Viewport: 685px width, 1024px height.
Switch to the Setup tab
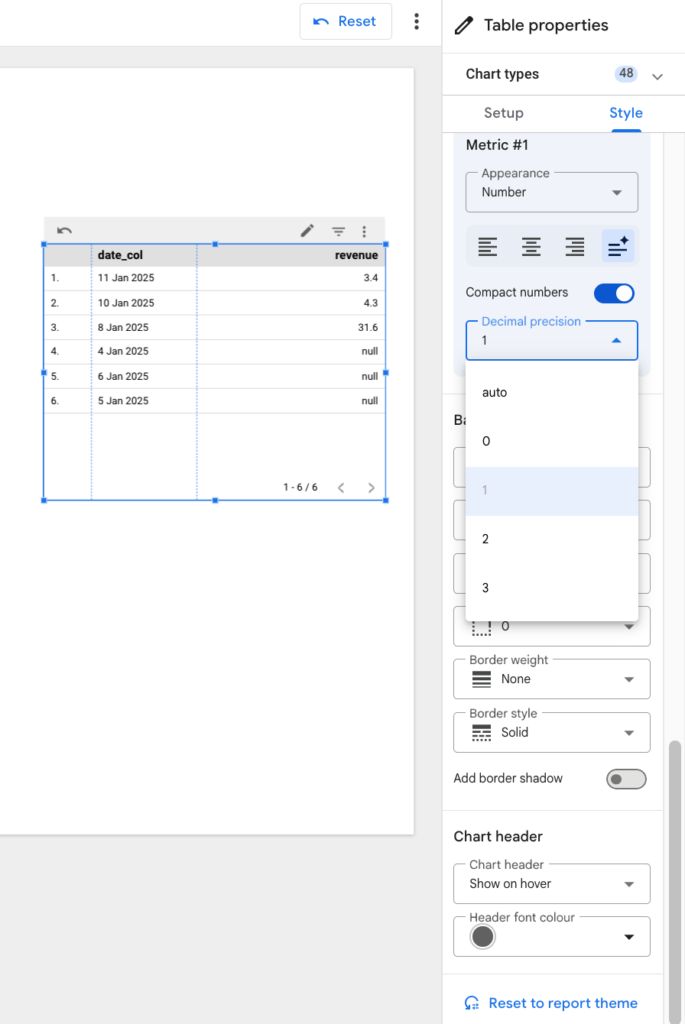coord(503,113)
